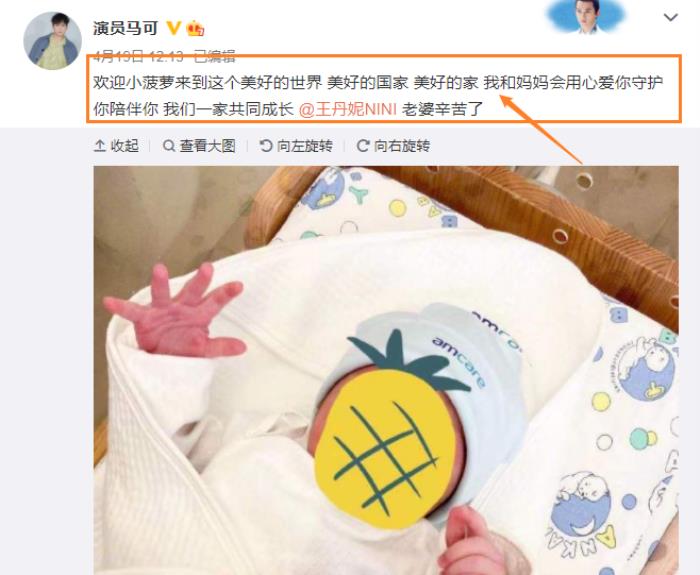This screenshot has width=700, height=575.
Task: Click the 已编辑 edited label
Action: click(215, 56)
